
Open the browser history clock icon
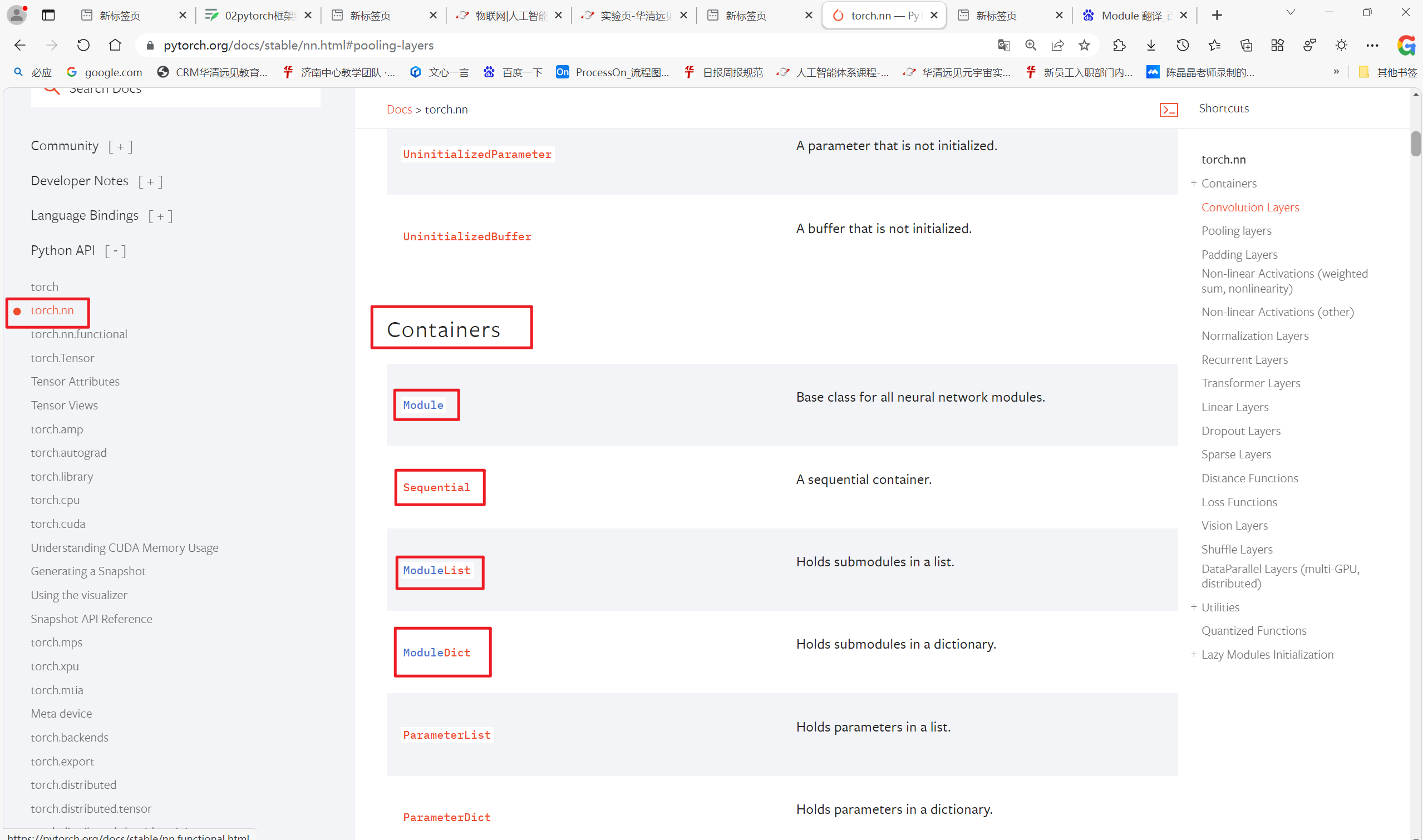click(x=1183, y=45)
